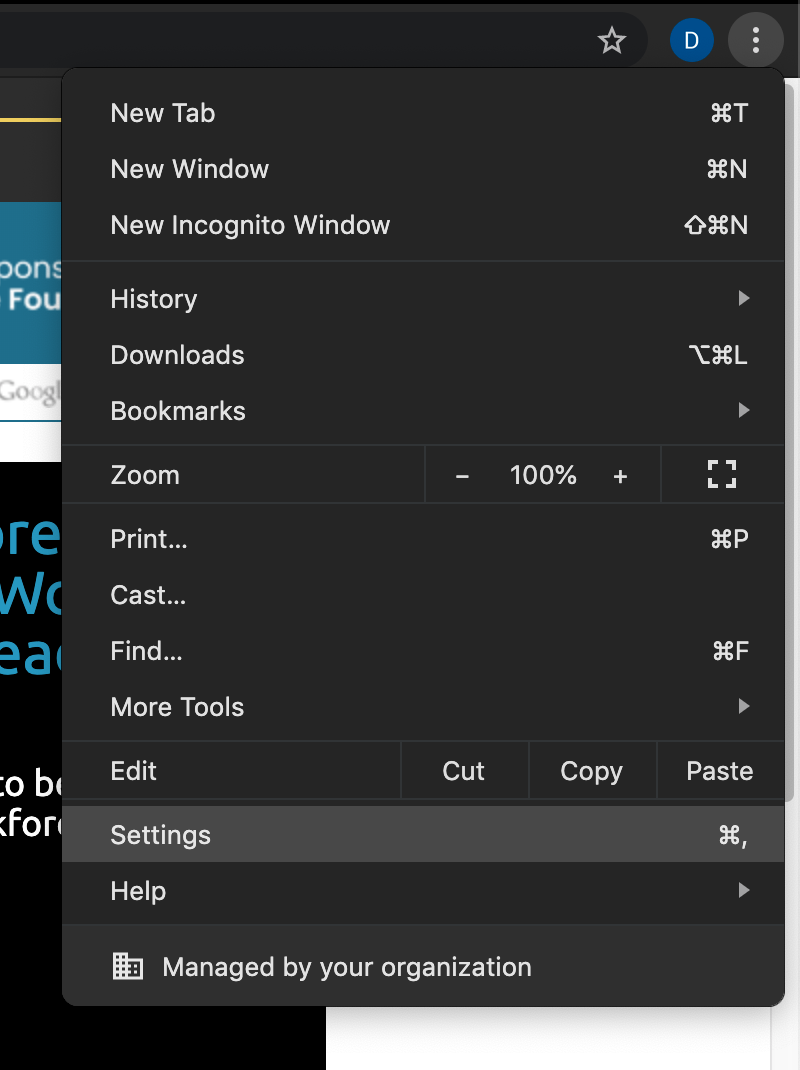The width and height of the screenshot is (800, 1070).
Task: Zoom out with the minus button
Action: click(x=462, y=476)
